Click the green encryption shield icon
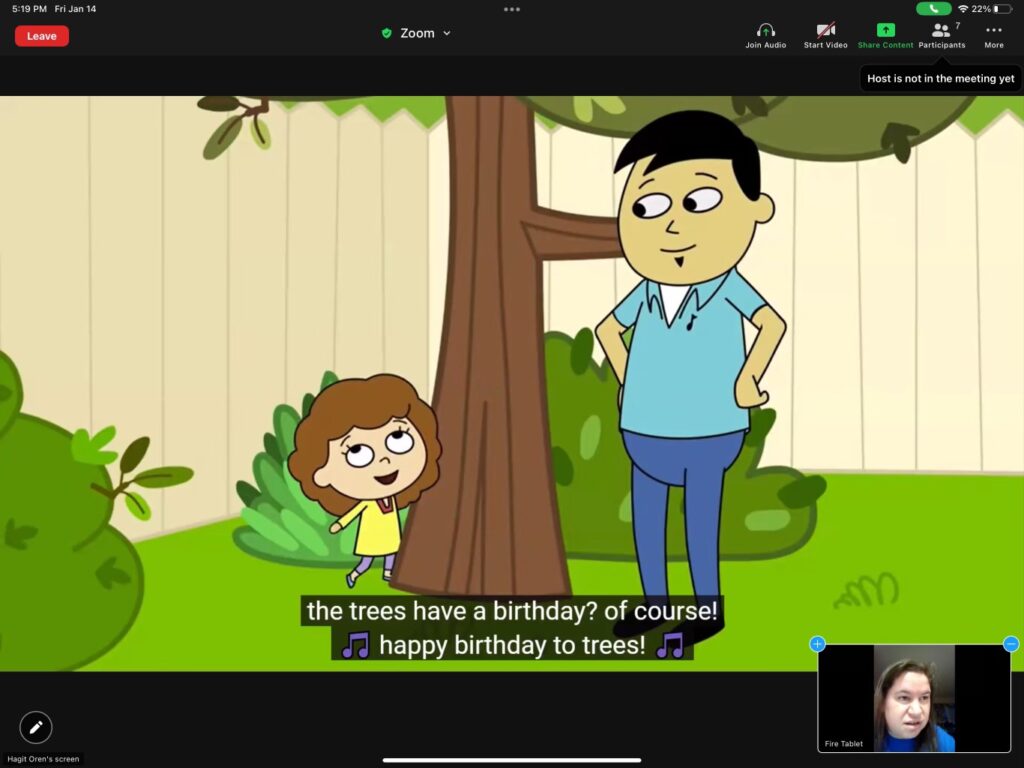This screenshot has width=1024, height=768. point(387,33)
